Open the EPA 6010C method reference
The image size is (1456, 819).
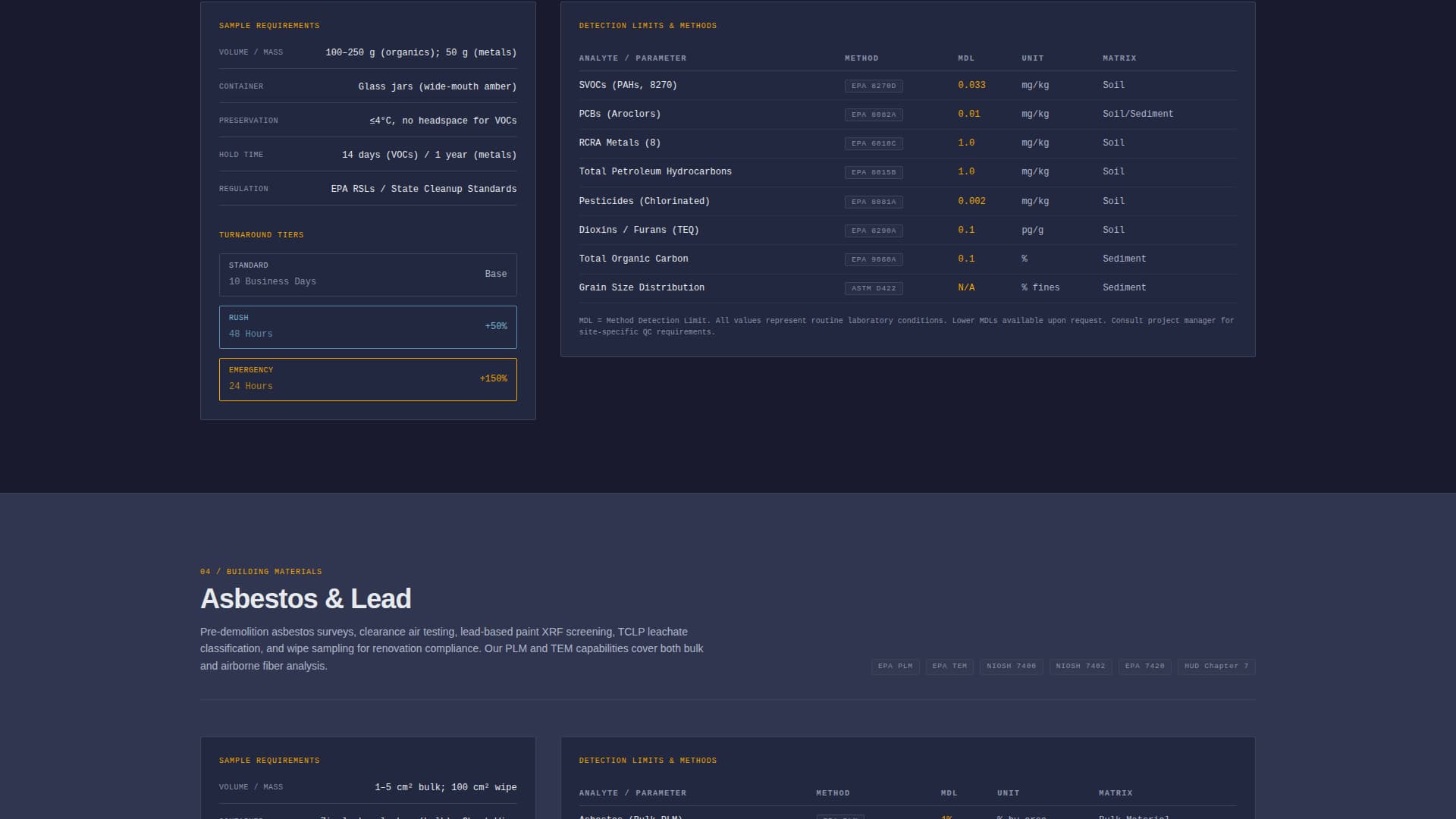[874, 143]
